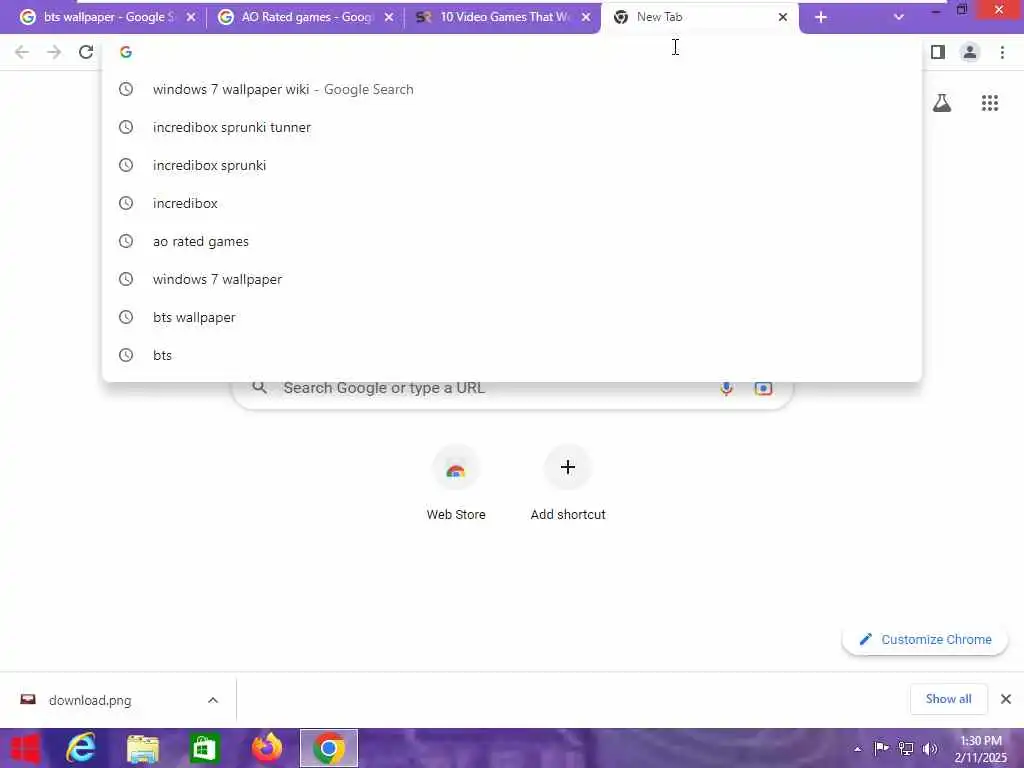Screen dimensions: 1024x768
Task: Open the side panel icon
Action: [938, 52]
